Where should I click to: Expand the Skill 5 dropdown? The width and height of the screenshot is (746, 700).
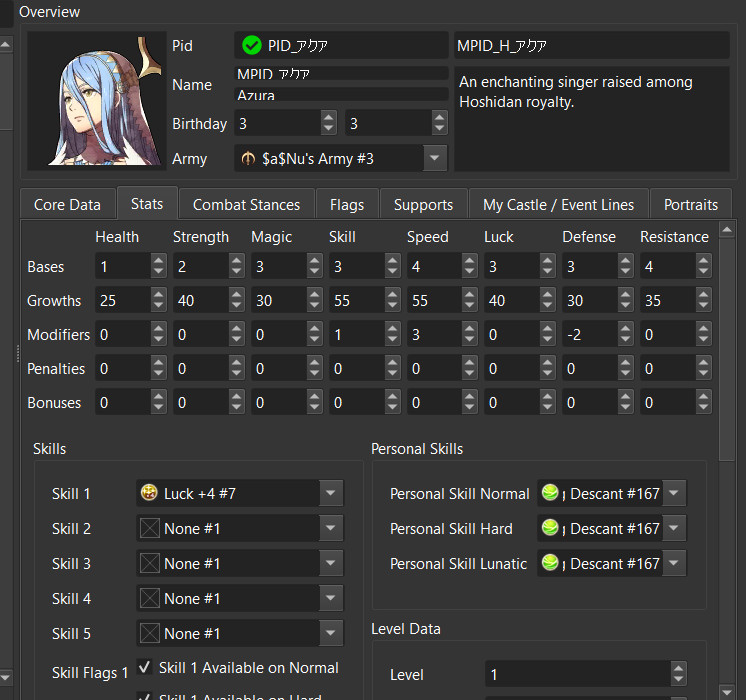click(x=331, y=633)
